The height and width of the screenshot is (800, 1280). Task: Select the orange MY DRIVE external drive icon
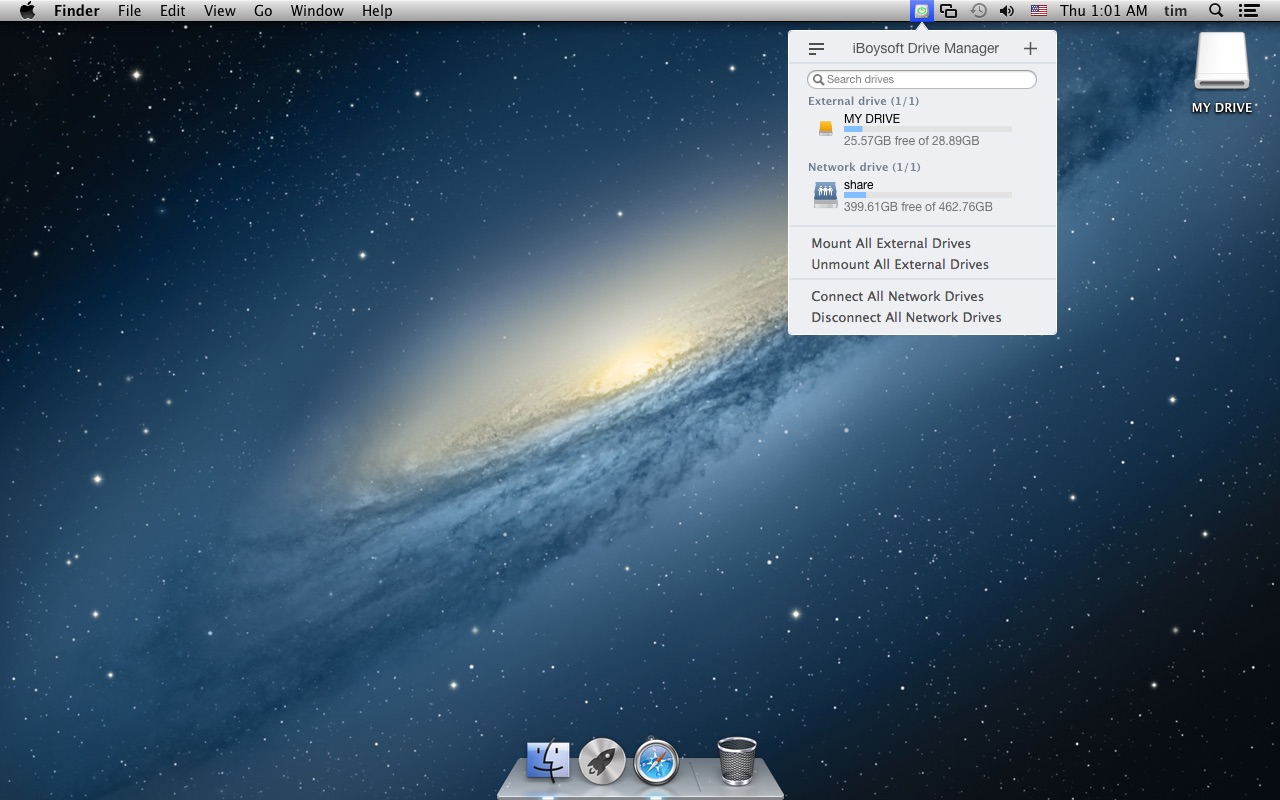(825, 129)
